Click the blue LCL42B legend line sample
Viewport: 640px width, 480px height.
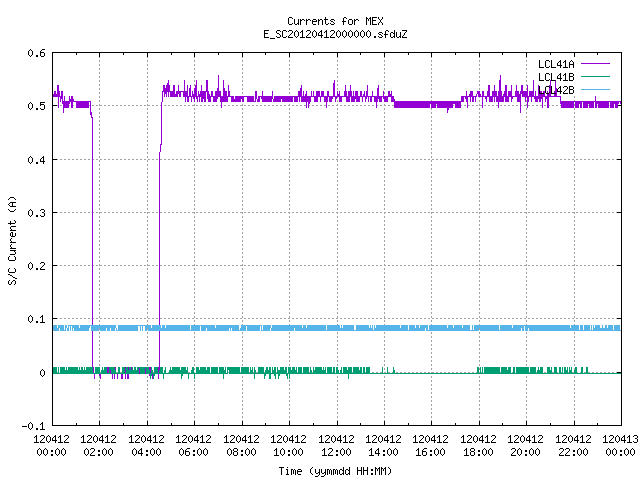pyautogui.click(x=595, y=90)
